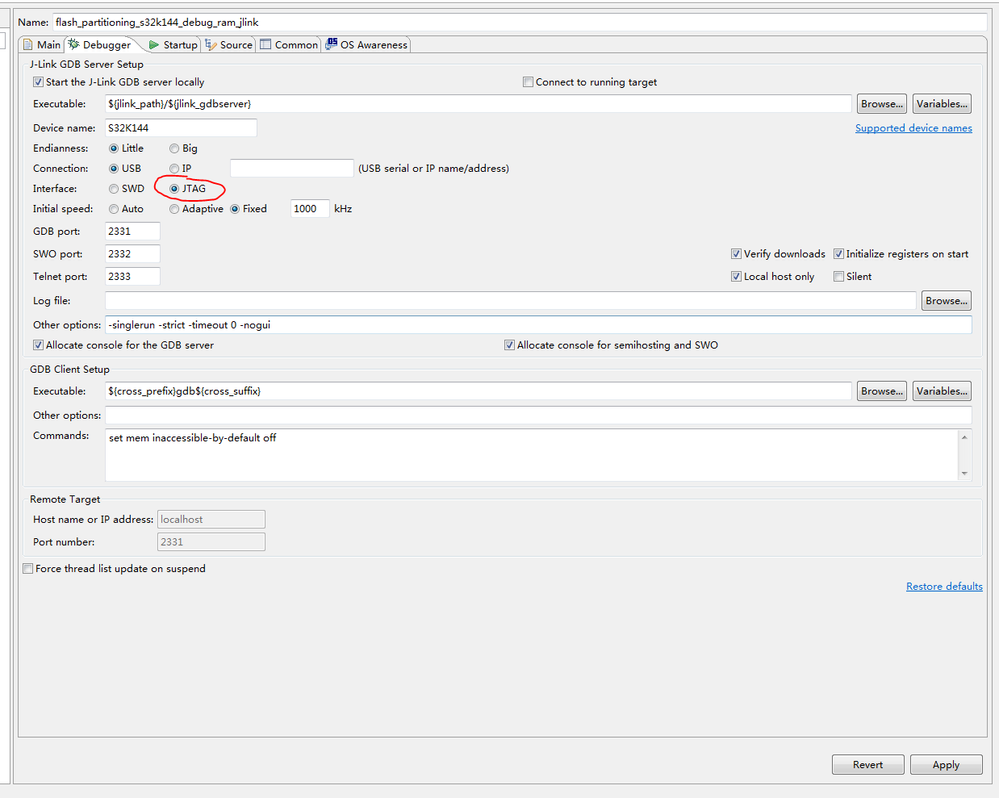Image resolution: width=999 pixels, height=798 pixels.
Task: Enable the Silent checkbox
Action: (x=838, y=276)
